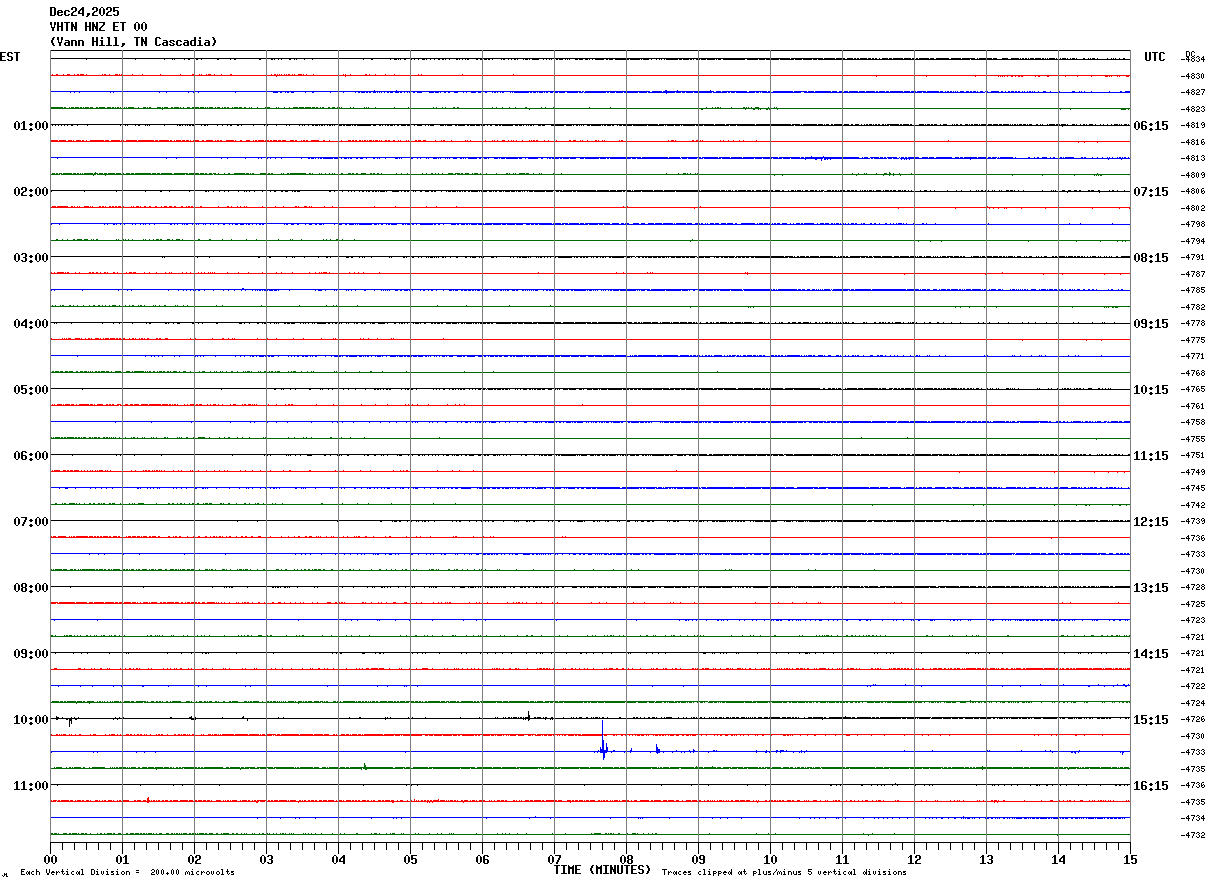Viewport: 1210px width, 886px height.
Task: Select the -4726 DC offset value
Action: click(x=1193, y=720)
